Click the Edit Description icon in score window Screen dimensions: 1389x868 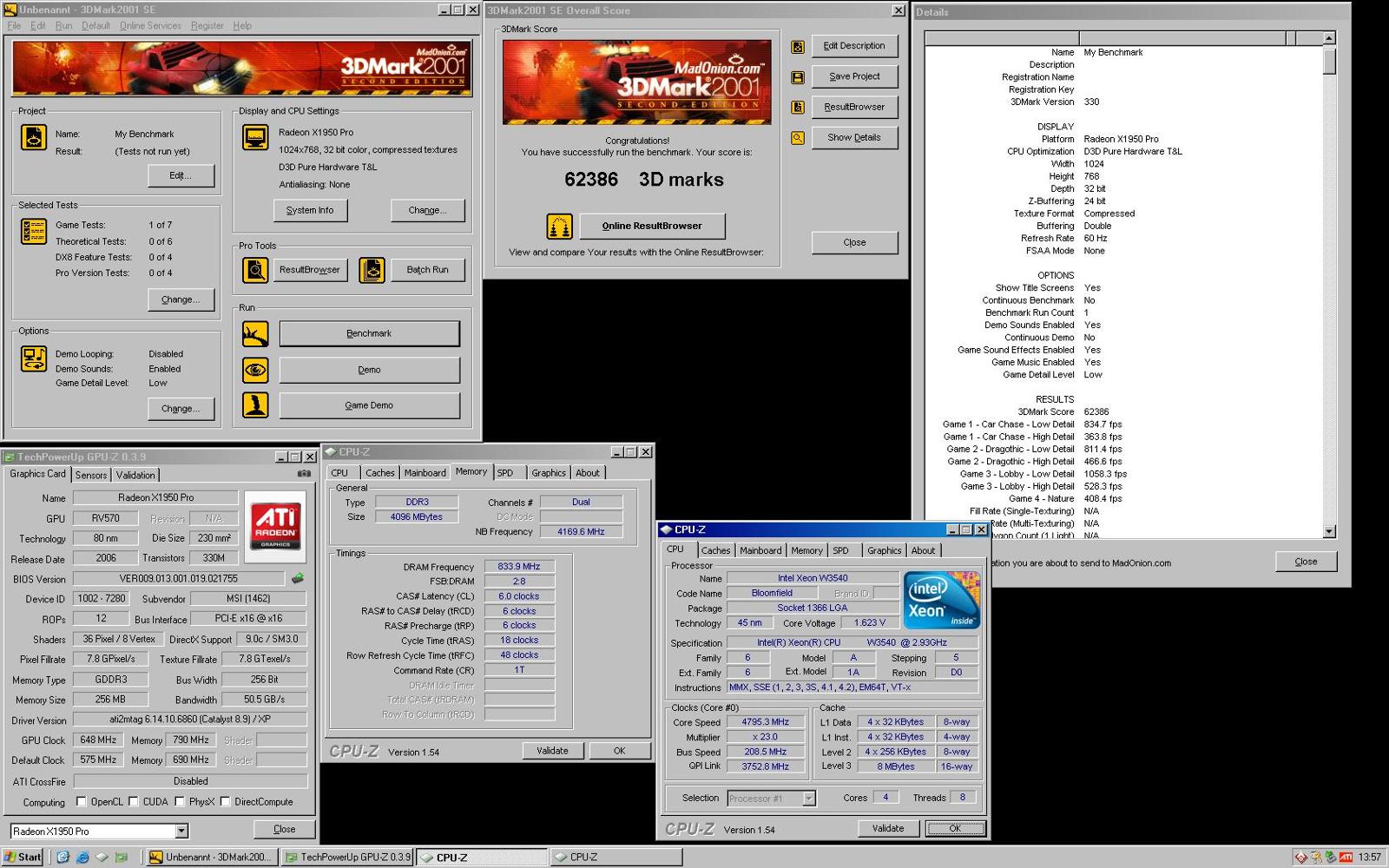tap(797, 47)
